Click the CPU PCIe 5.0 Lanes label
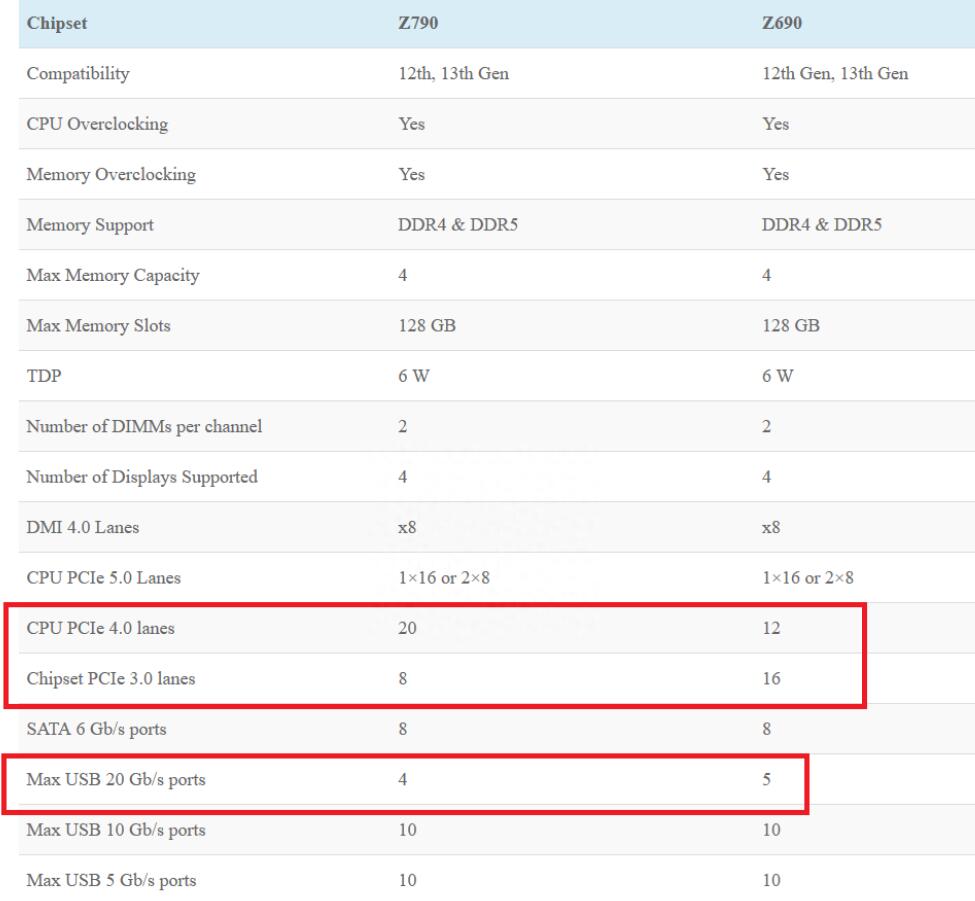The width and height of the screenshot is (975, 901). click(103, 578)
